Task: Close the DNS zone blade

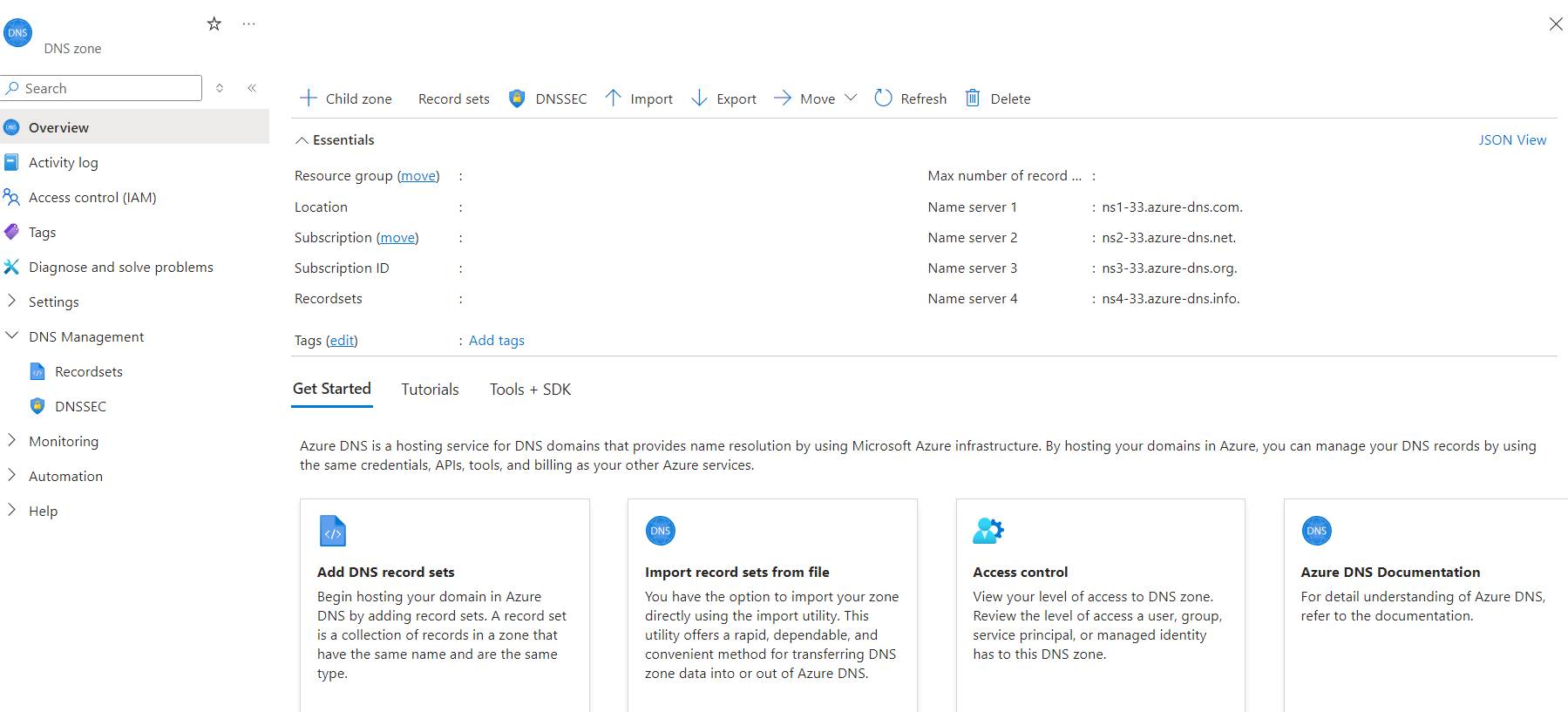Action: [x=1556, y=24]
